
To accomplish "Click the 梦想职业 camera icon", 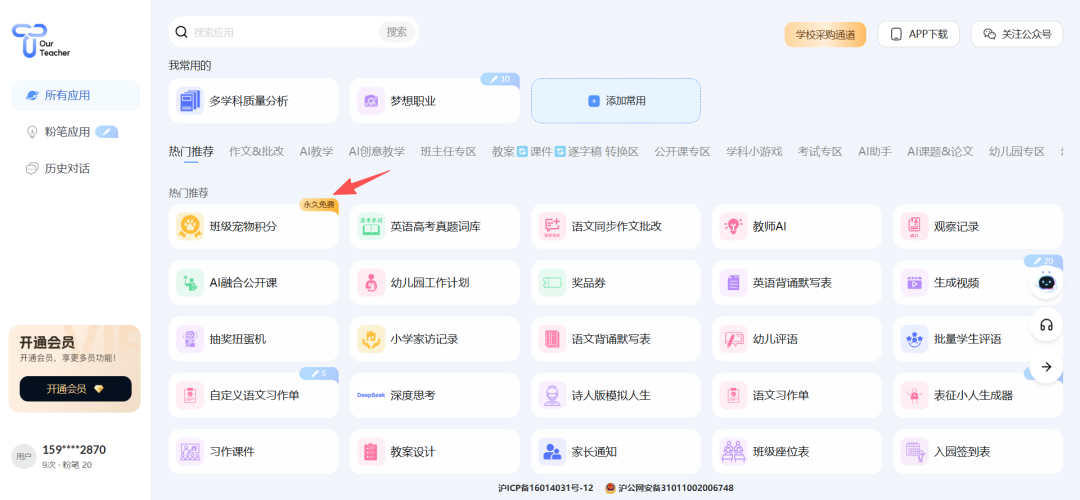I will [x=371, y=101].
